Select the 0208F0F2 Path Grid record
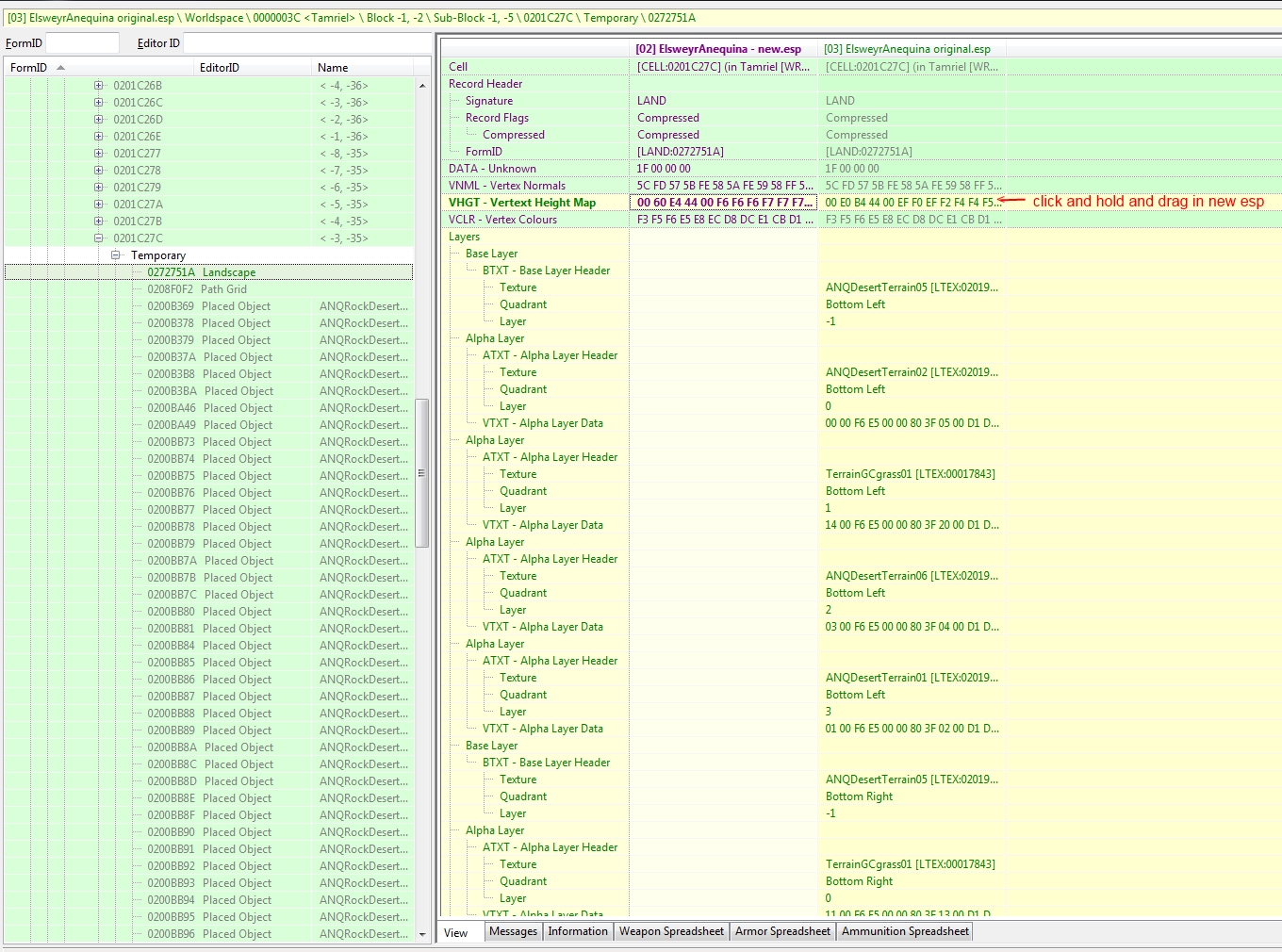This screenshot has height=952, width=1282. tap(208, 289)
